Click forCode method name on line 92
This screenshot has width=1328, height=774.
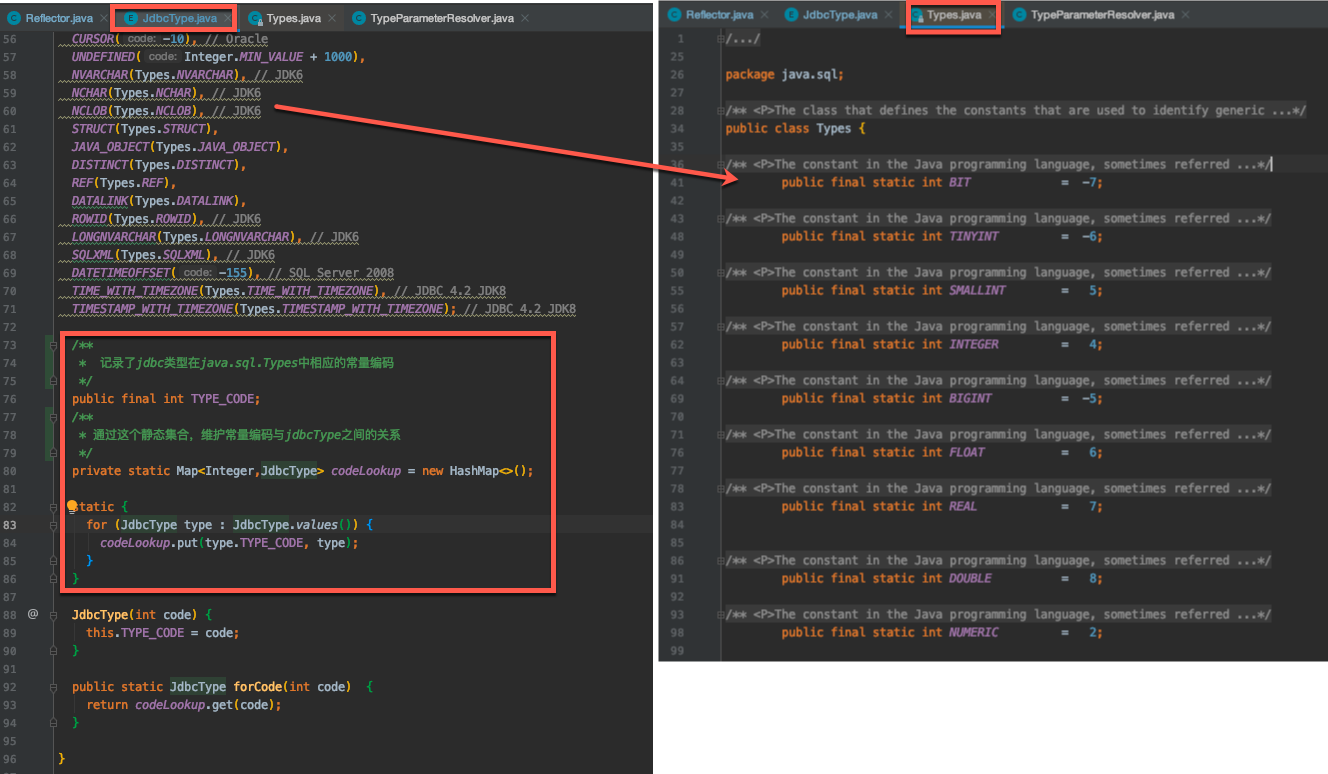pos(258,687)
